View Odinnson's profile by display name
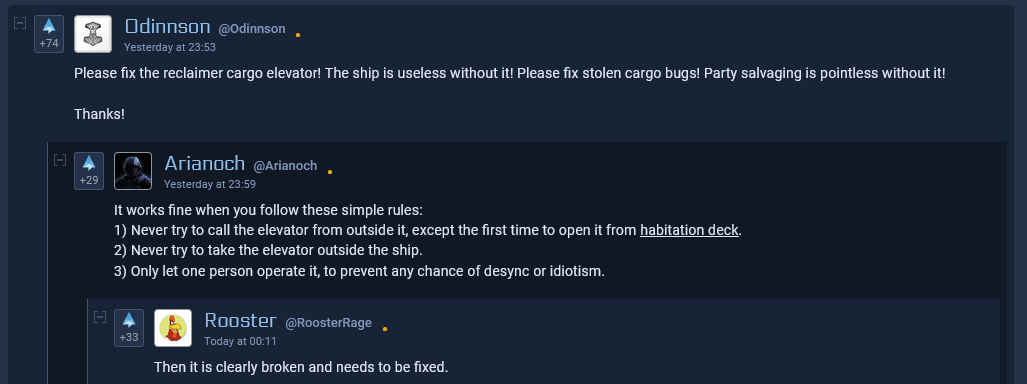 pyautogui.click(x=168, y=27)
